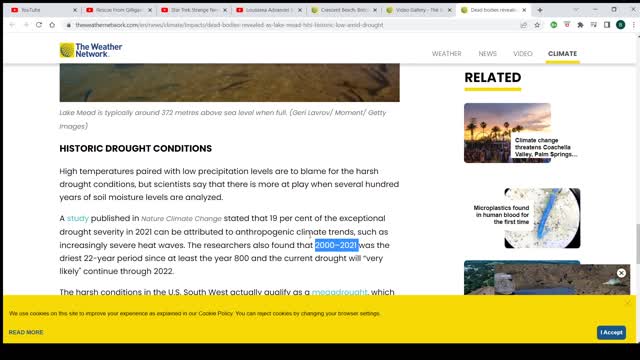Bookmark this page with the star icon

tap(537, 25)
